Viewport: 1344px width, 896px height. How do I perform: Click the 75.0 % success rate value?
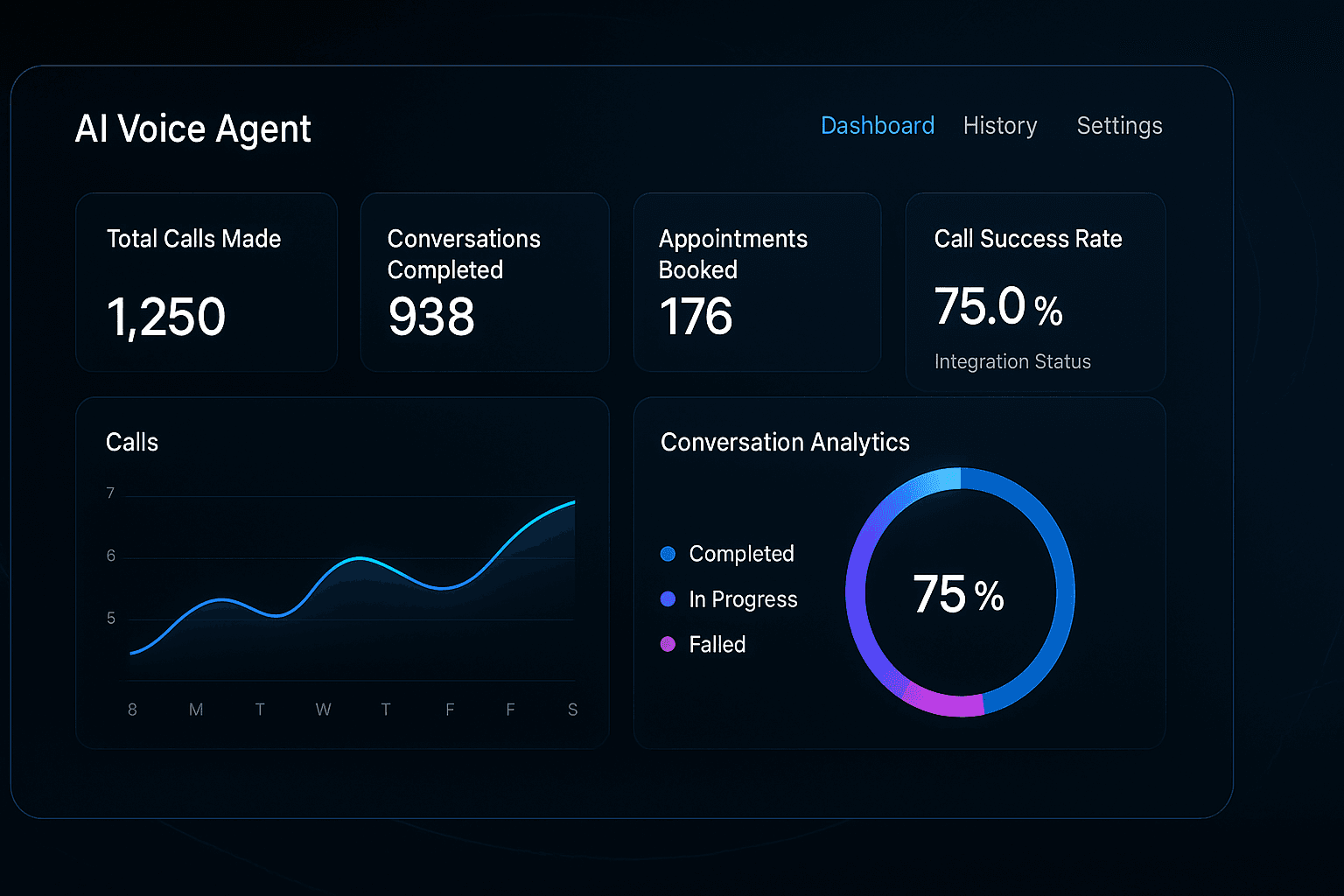(998, 307)
